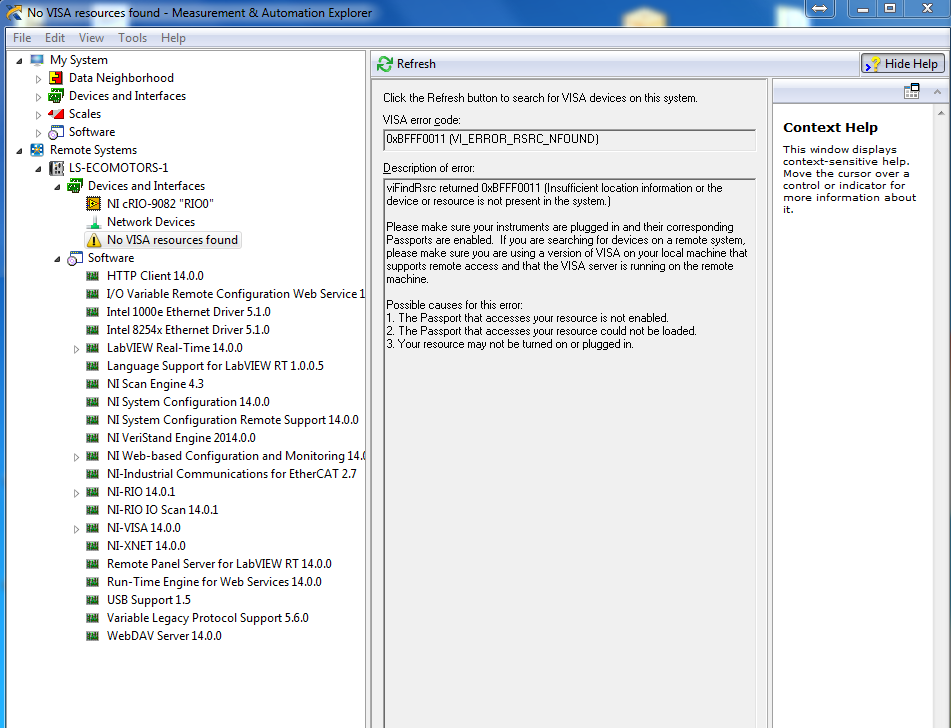The image size is (951, 728).
Task: Click the NI VeriStand Engine icon
Action: coord(92,438)
